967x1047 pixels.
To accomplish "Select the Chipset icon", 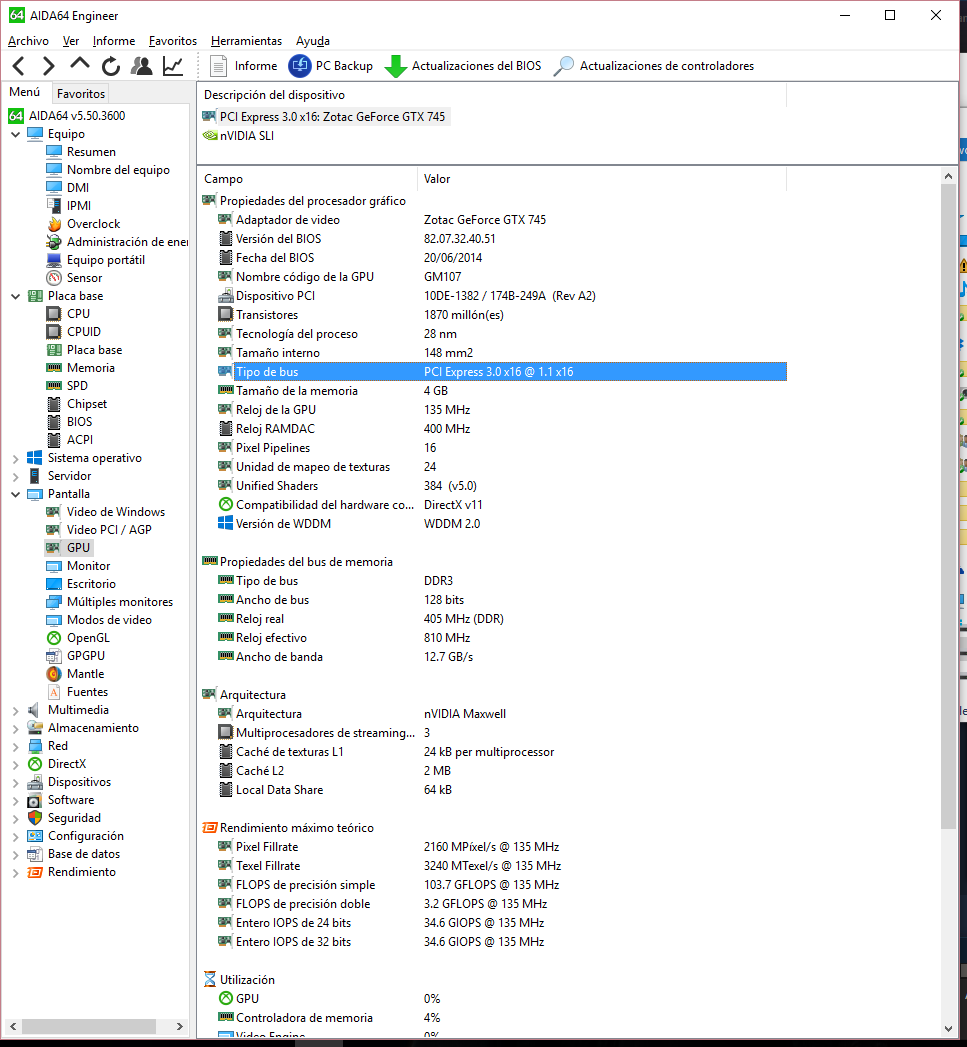I will [53, 404].
